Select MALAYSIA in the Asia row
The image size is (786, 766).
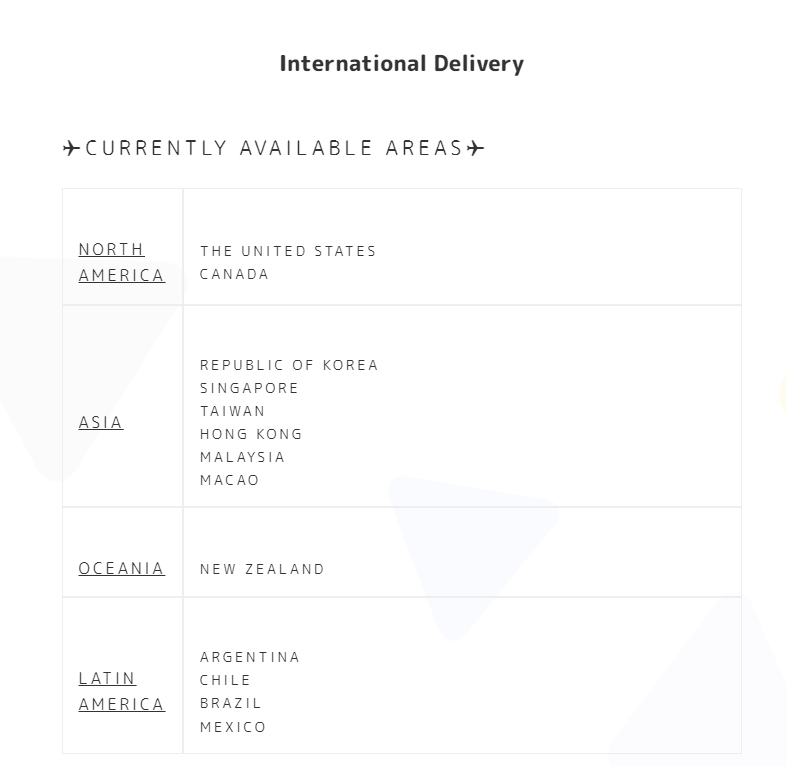(x=243, y=457)
